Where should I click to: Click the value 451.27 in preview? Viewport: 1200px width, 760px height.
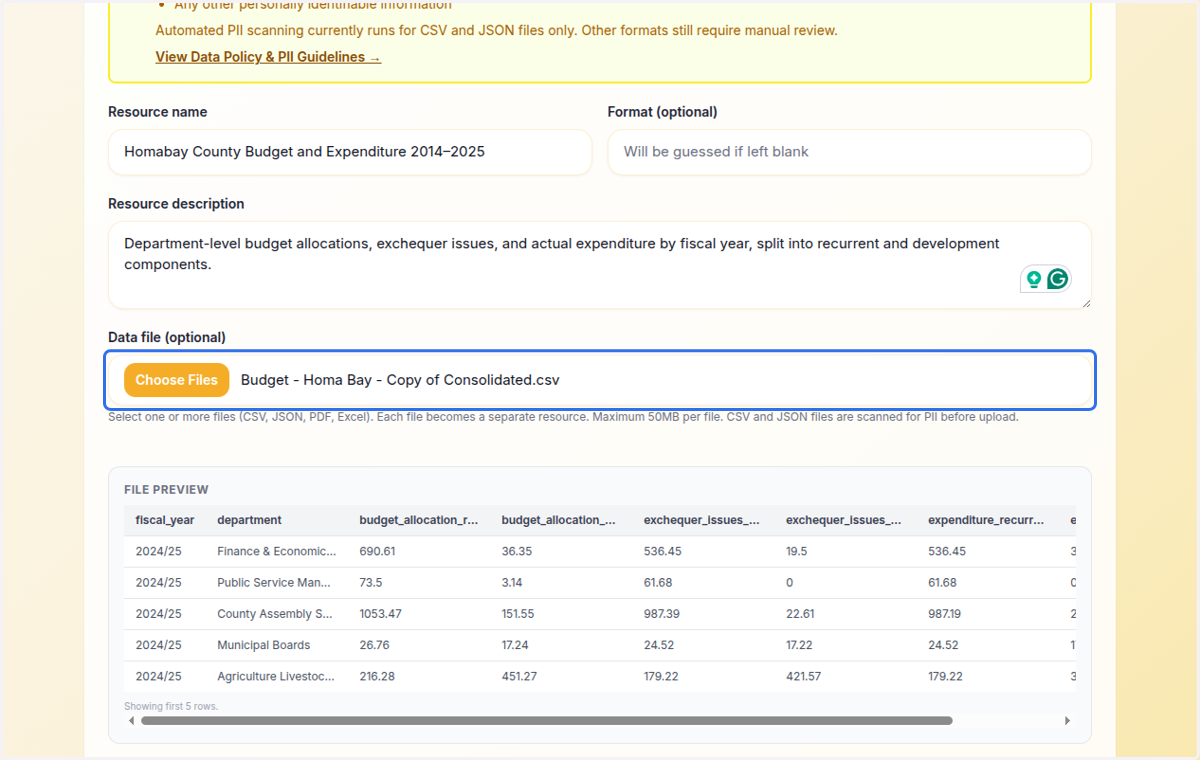[519, 676]
